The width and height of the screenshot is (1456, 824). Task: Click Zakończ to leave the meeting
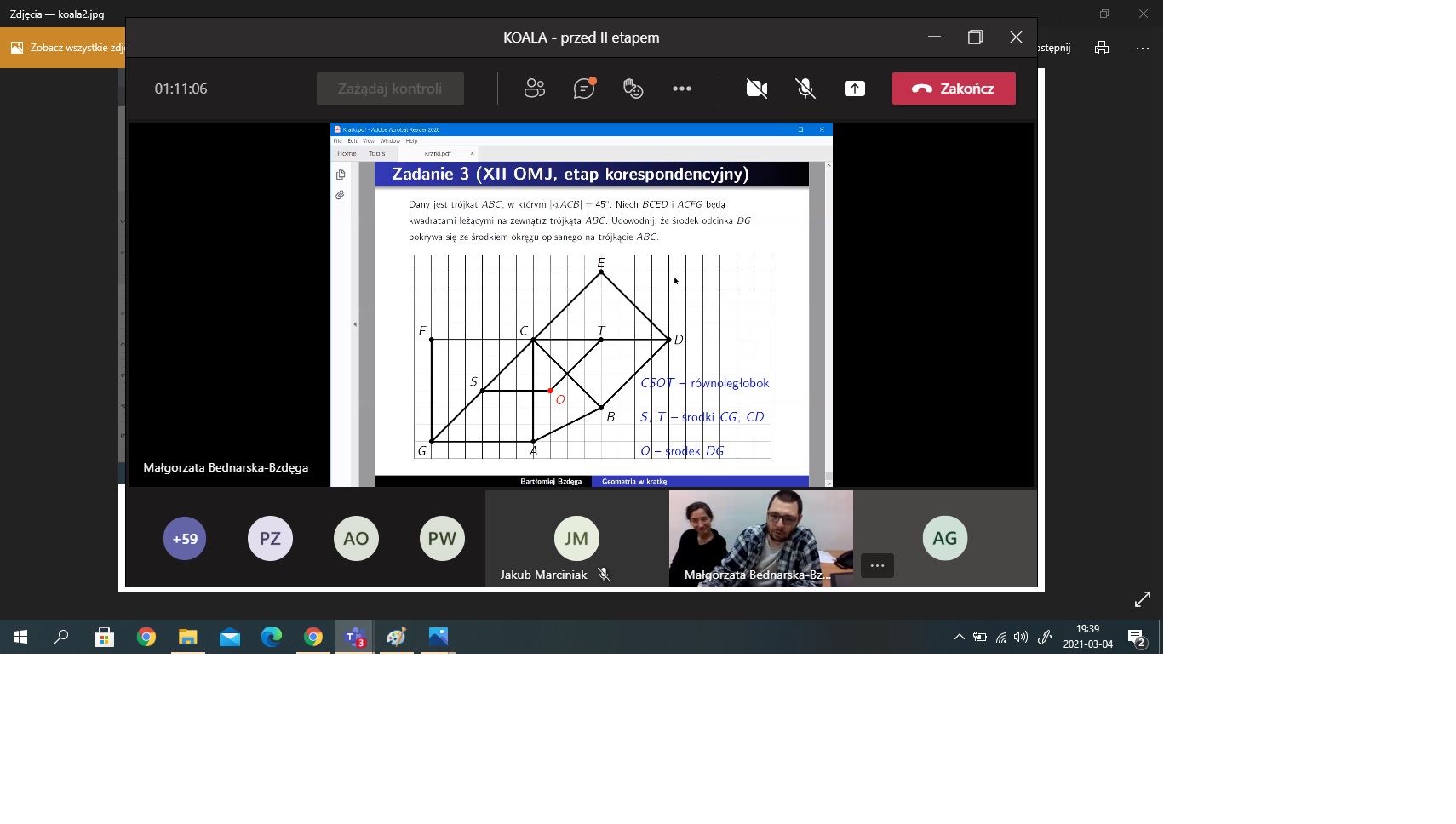954,89
